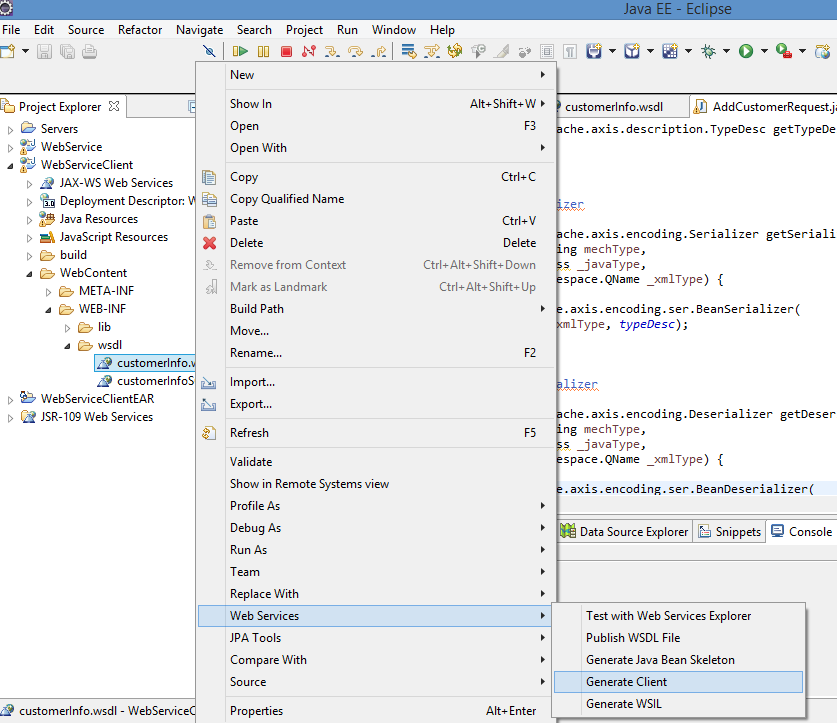Click the Resume debug toolbar icon

coord(240,51)
